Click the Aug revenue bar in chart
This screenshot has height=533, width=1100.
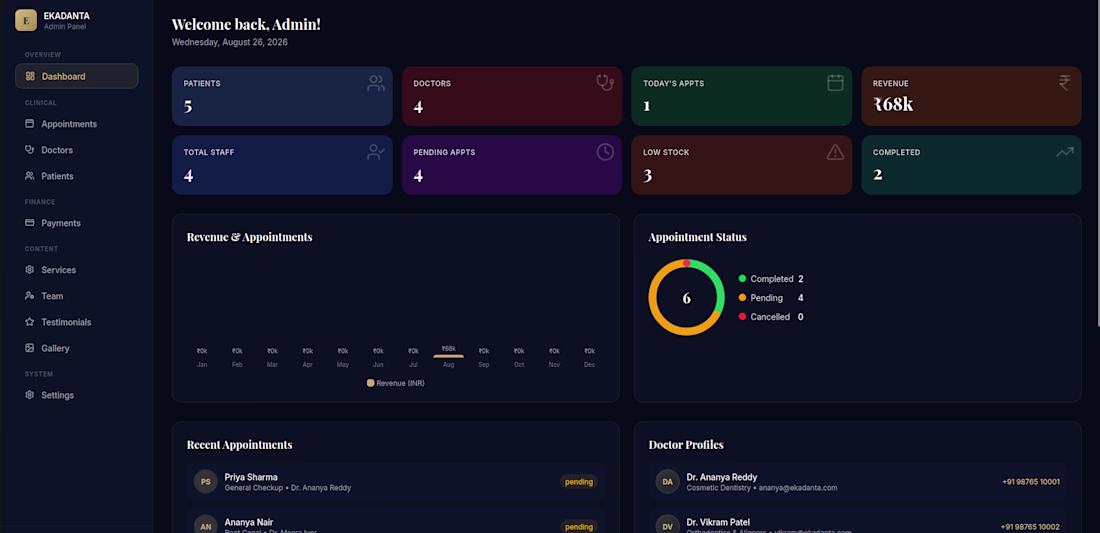pos(448,356)
